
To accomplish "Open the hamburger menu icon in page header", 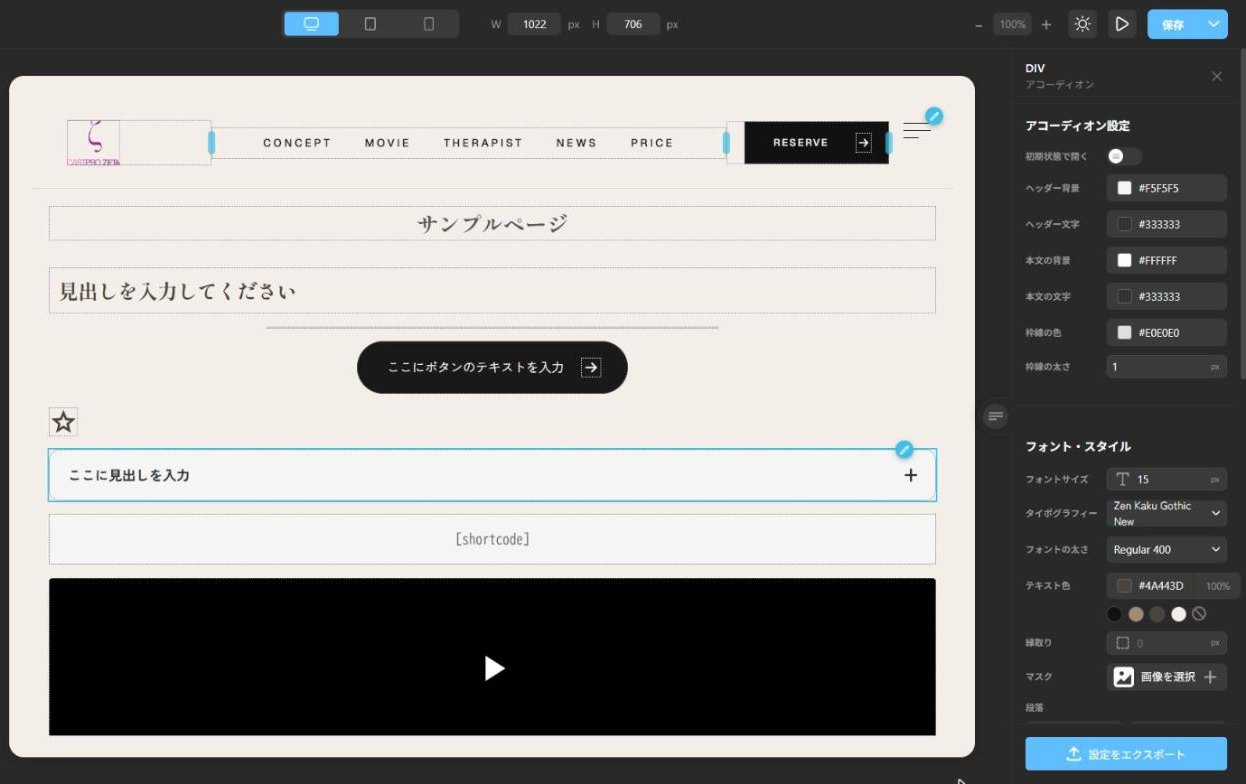I will pos(916,131).
